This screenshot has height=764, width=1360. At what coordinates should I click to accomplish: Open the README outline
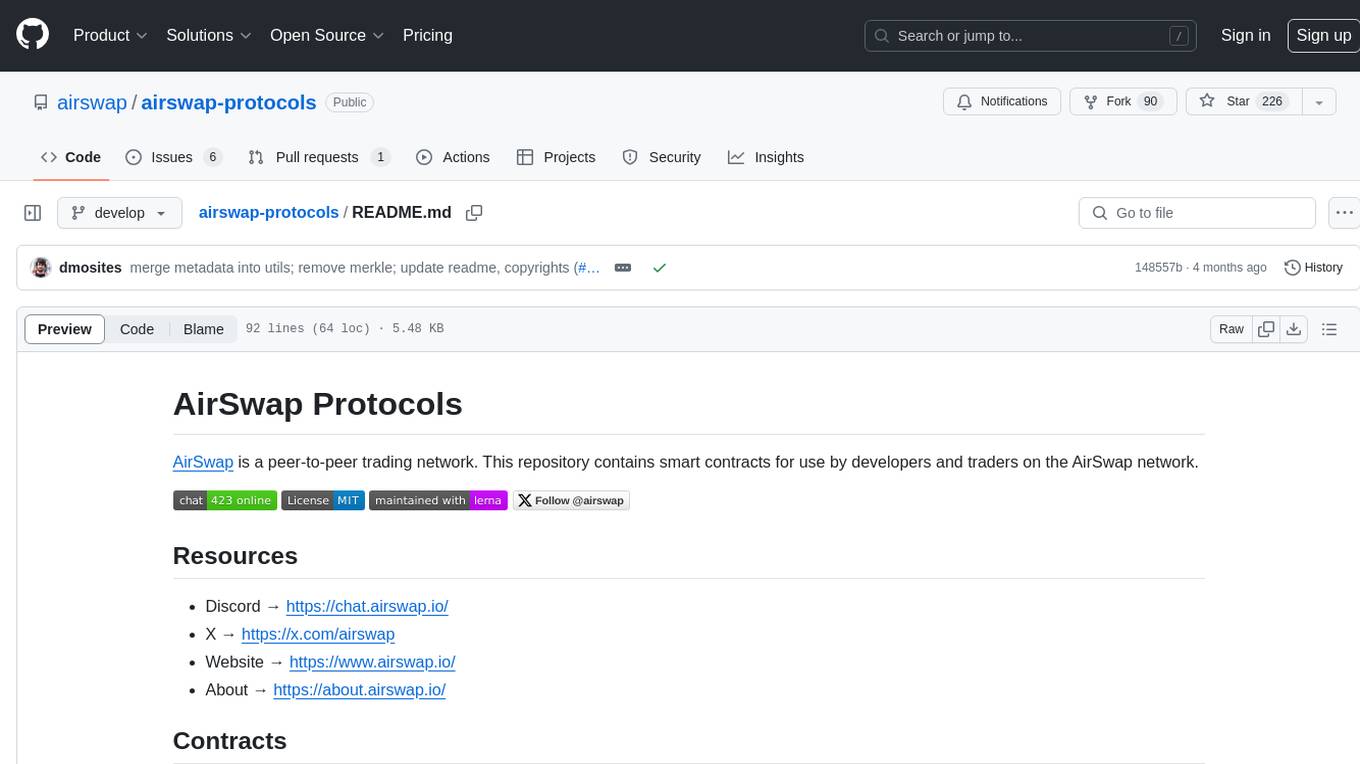1329,329
